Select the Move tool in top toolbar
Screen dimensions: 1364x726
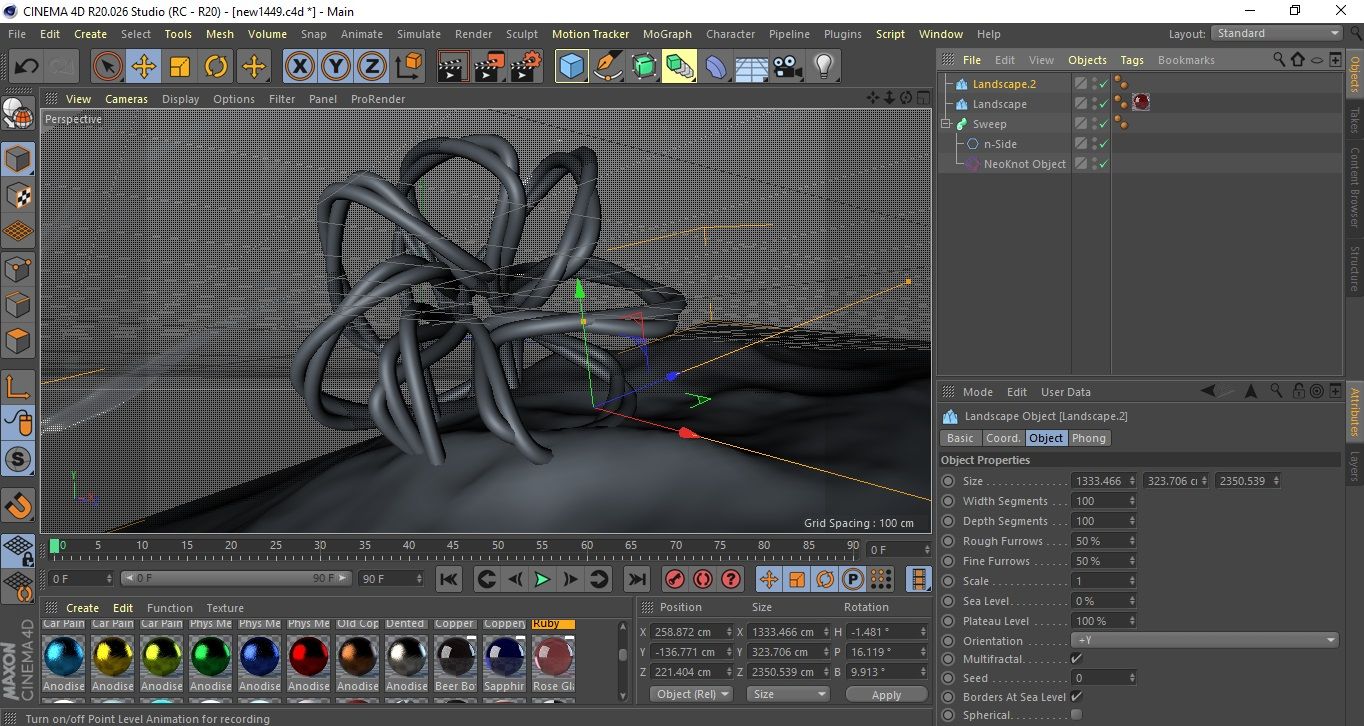144,67
